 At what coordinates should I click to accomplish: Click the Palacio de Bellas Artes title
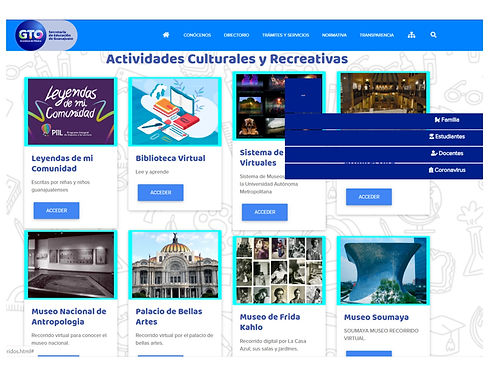(x=169, y=316)
